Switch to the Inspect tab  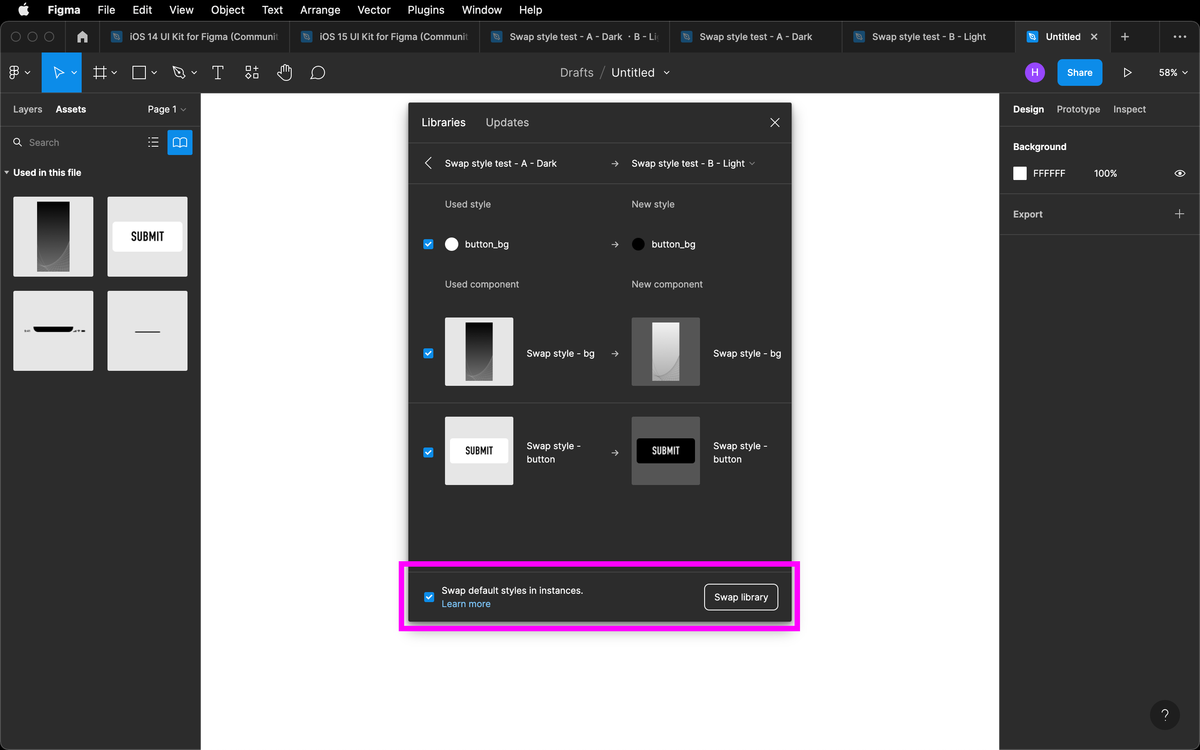point(1130,109)
